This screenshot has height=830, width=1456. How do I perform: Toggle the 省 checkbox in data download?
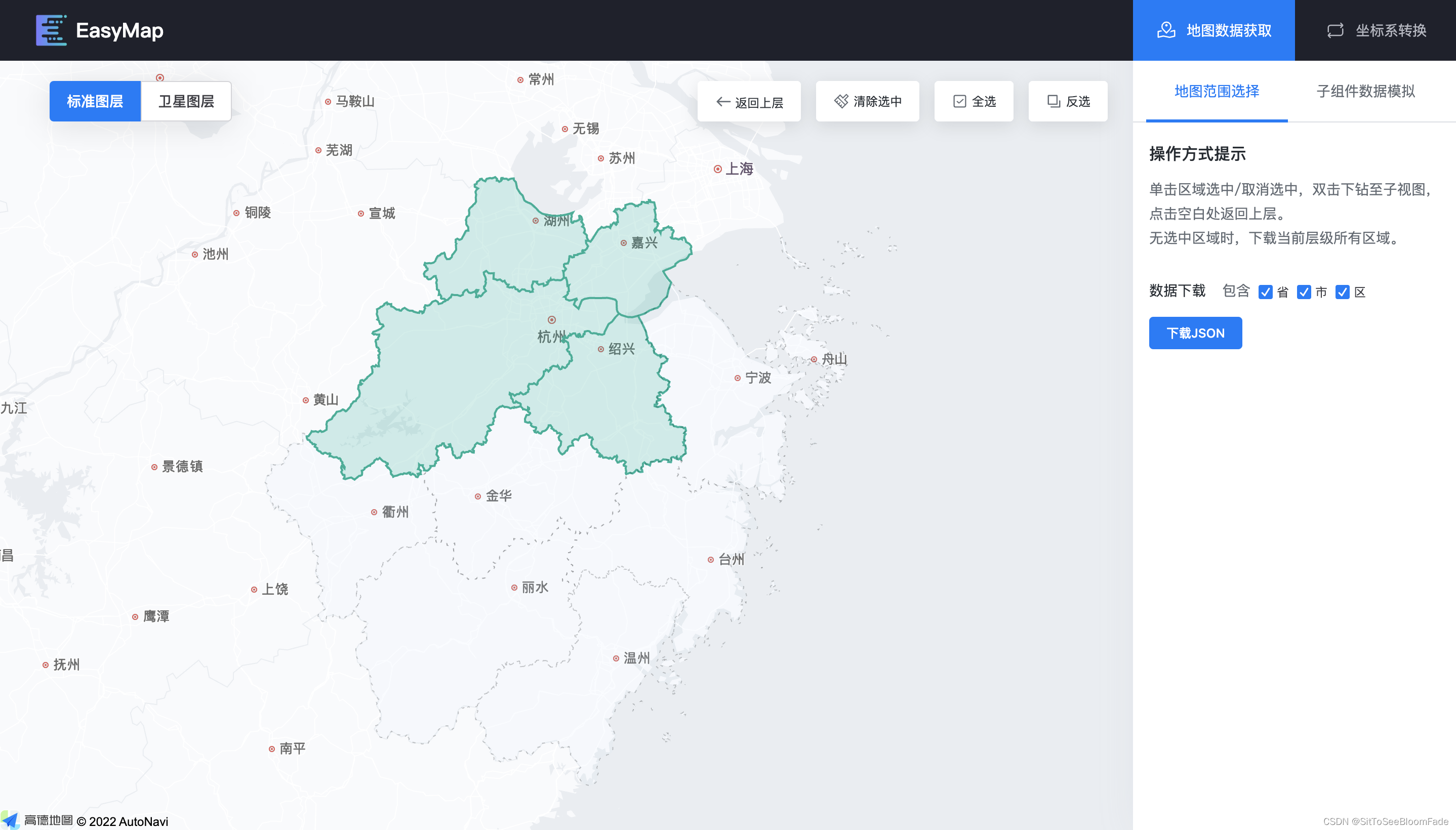[x=1264, y=291]
